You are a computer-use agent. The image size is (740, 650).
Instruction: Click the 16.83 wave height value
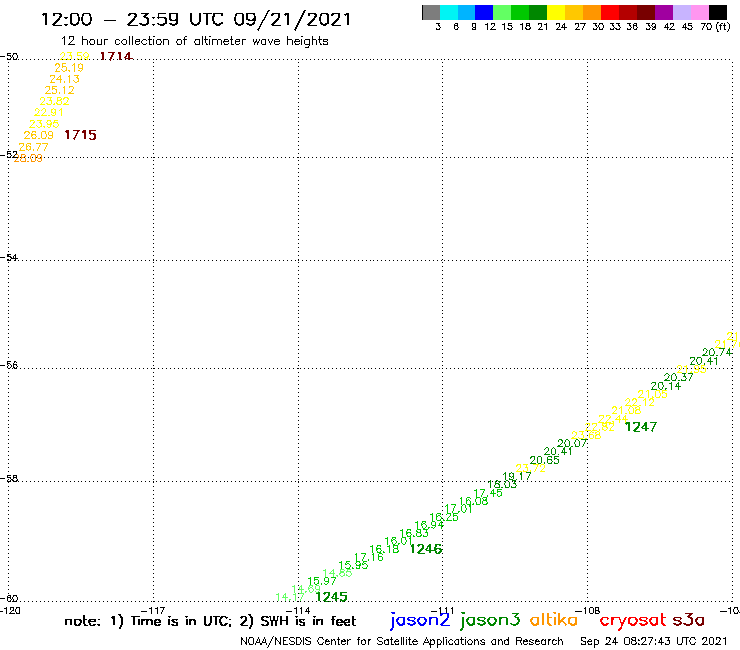coord(414,533)
